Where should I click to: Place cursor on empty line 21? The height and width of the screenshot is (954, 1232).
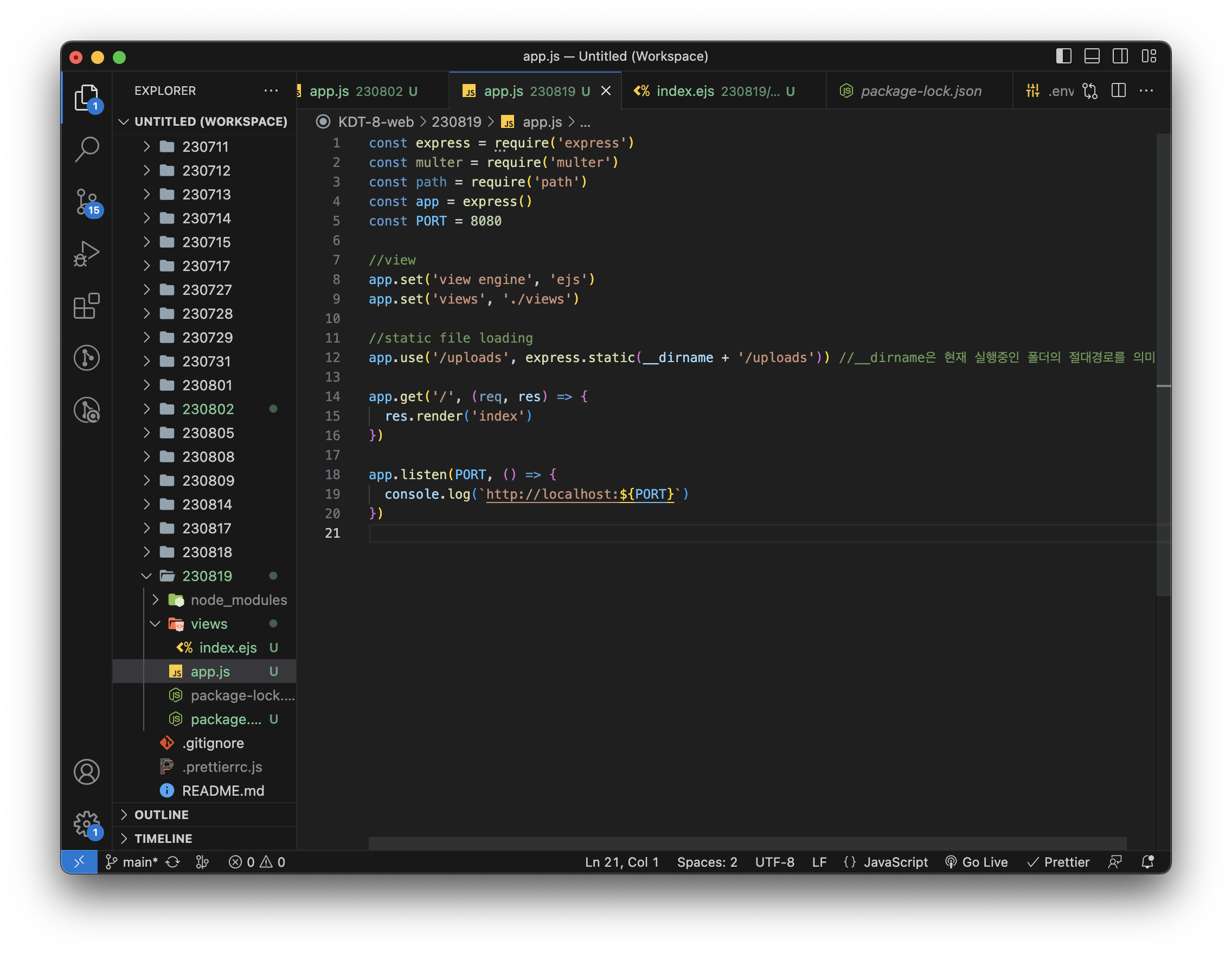click(761, 533)
